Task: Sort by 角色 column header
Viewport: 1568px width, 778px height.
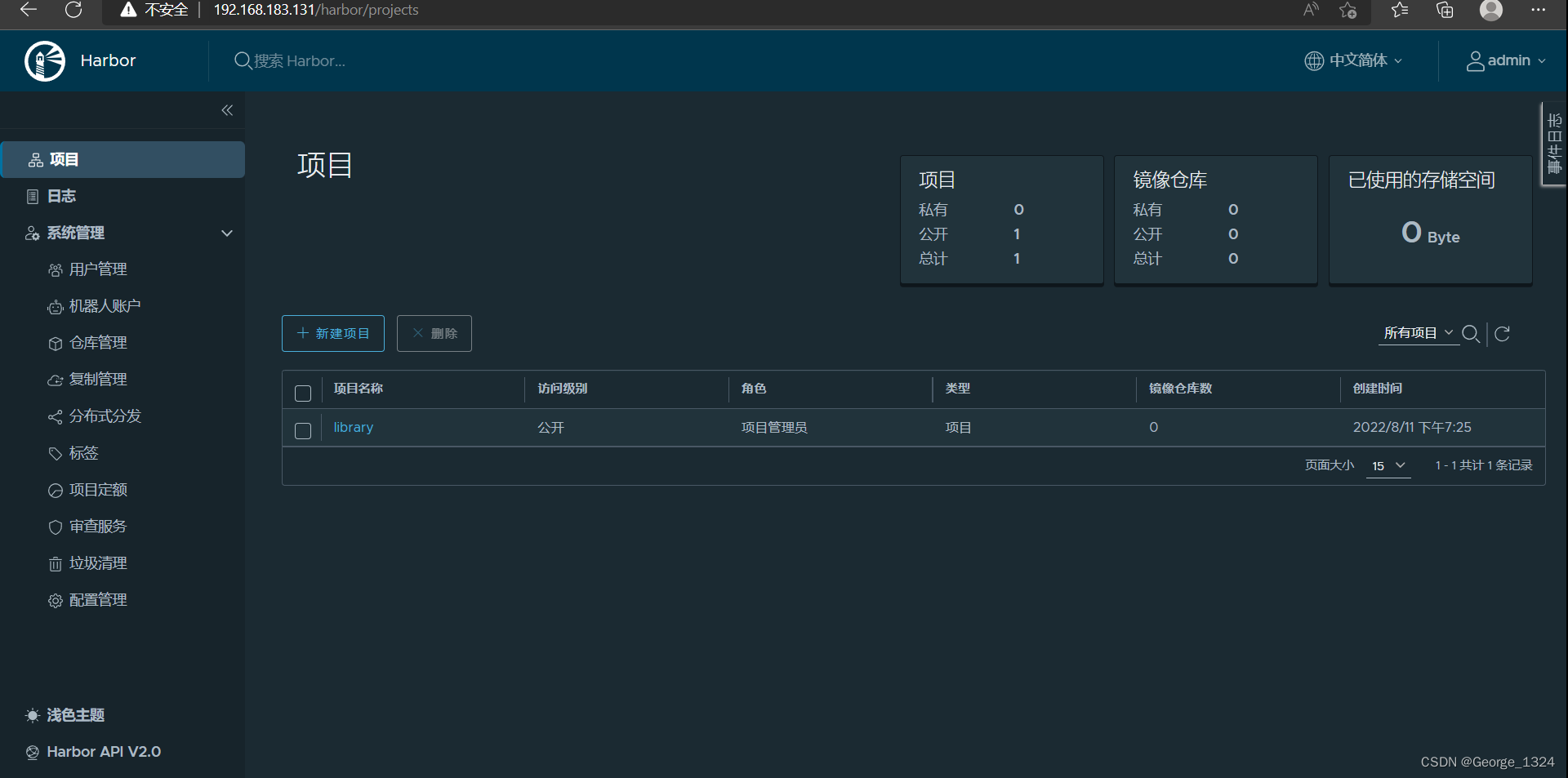Action: (x=754, y=389)
